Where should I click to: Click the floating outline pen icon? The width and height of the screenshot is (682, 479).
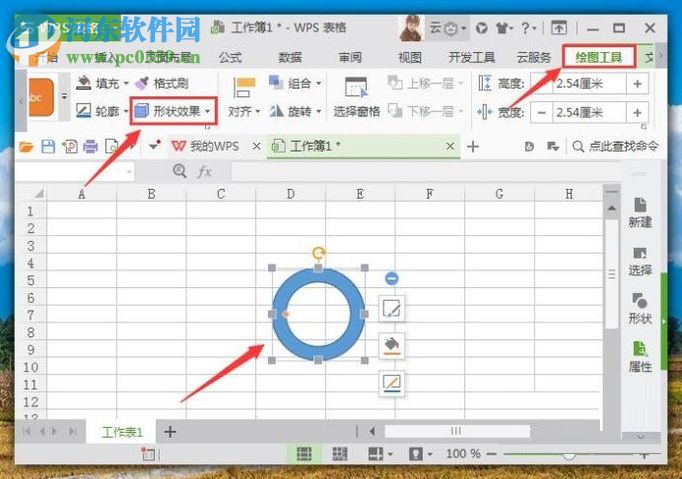tap(392, 383)
